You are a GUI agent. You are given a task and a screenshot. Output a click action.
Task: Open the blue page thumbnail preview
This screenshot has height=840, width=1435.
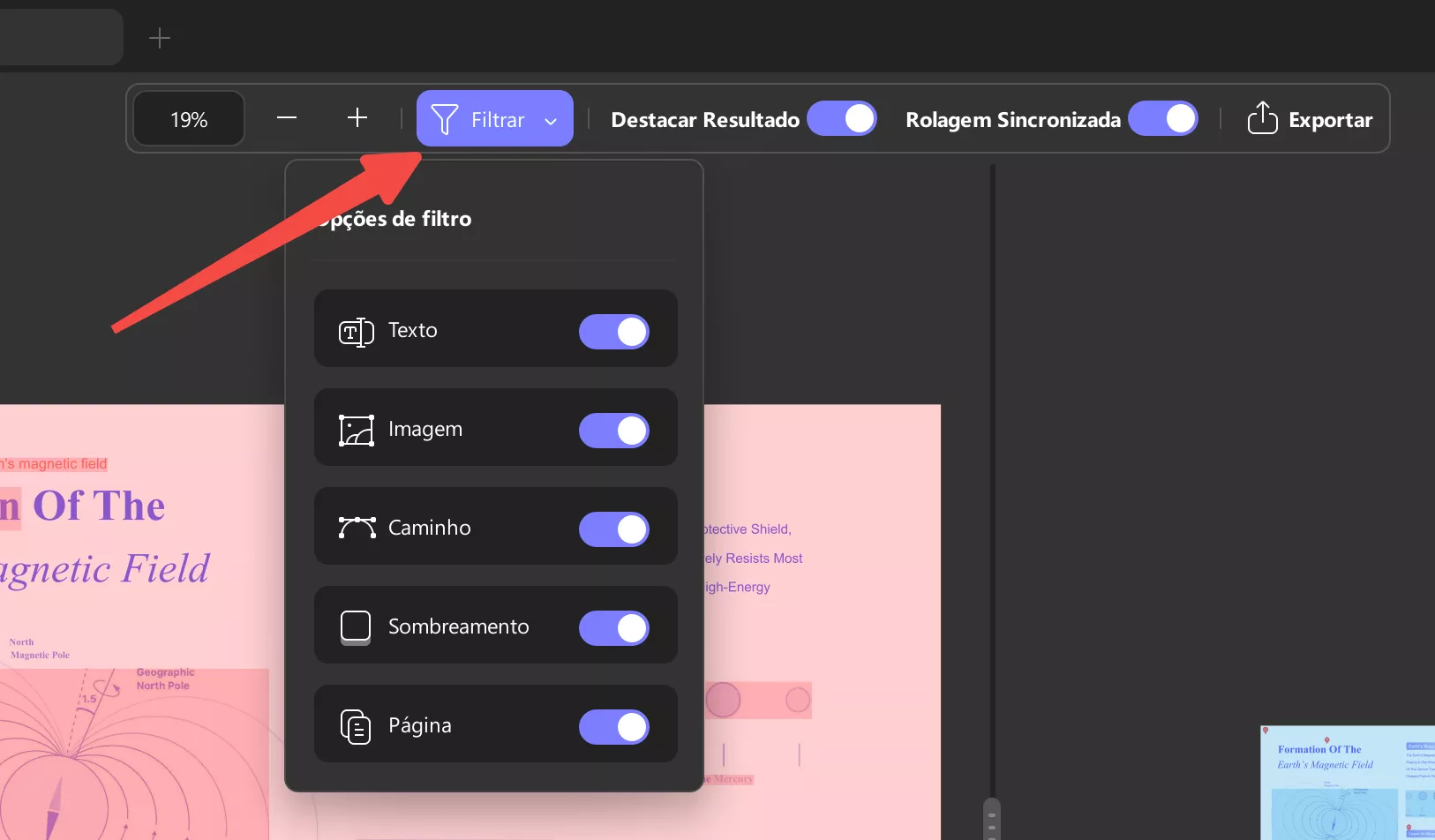pyautogui.click(x=1348, y=783)
